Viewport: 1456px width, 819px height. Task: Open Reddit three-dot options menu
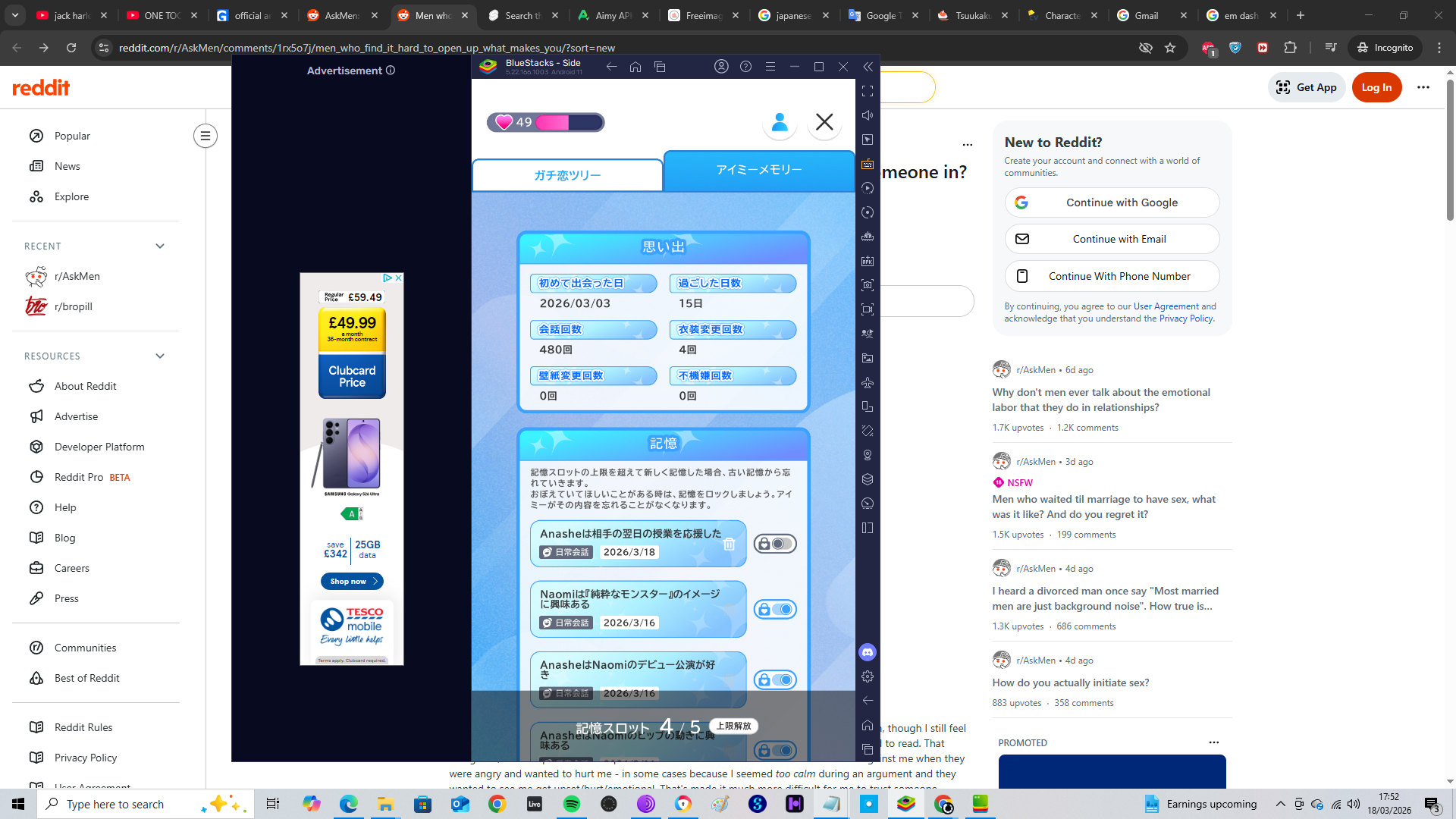[x=1423, y=87]
